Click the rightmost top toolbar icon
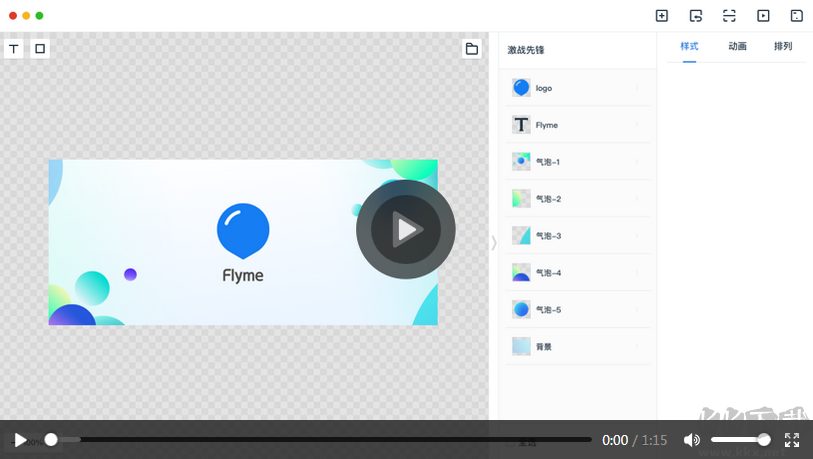This screenshot has width=813, height=459. [x=796, y=16]
